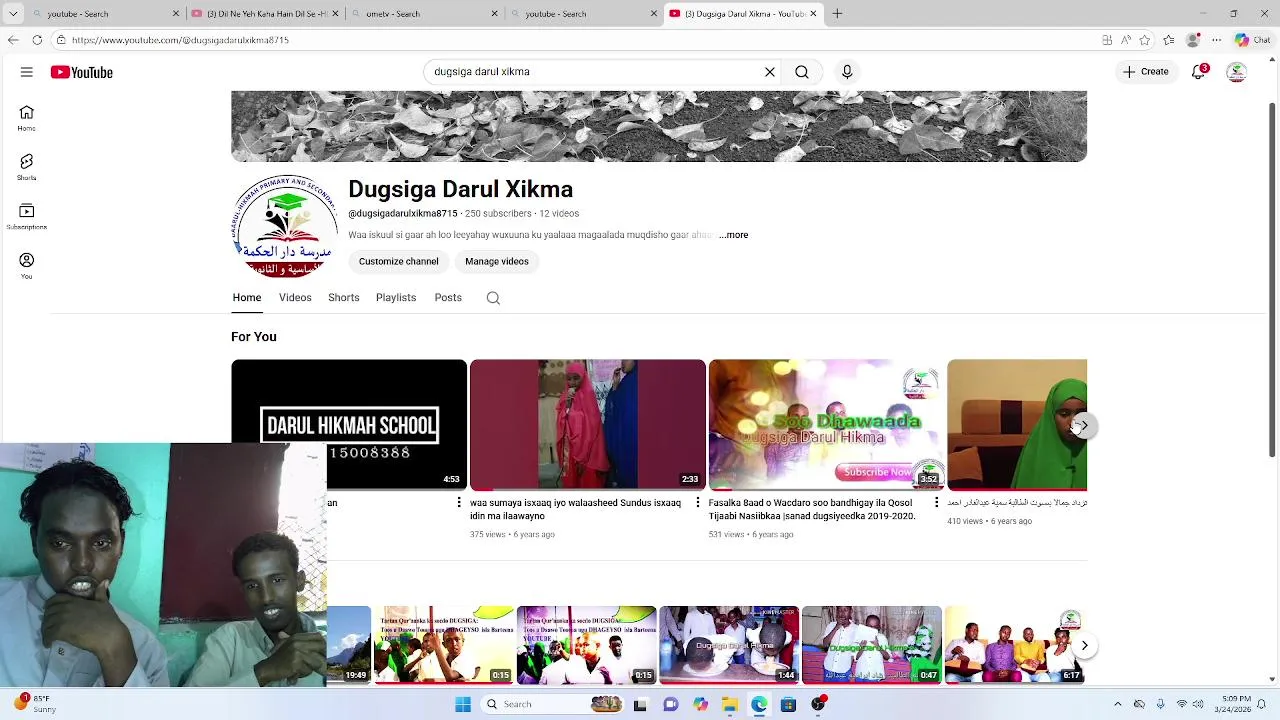
Task: Switch to the Shorts channel tab
Action: (x=344, y=298)
